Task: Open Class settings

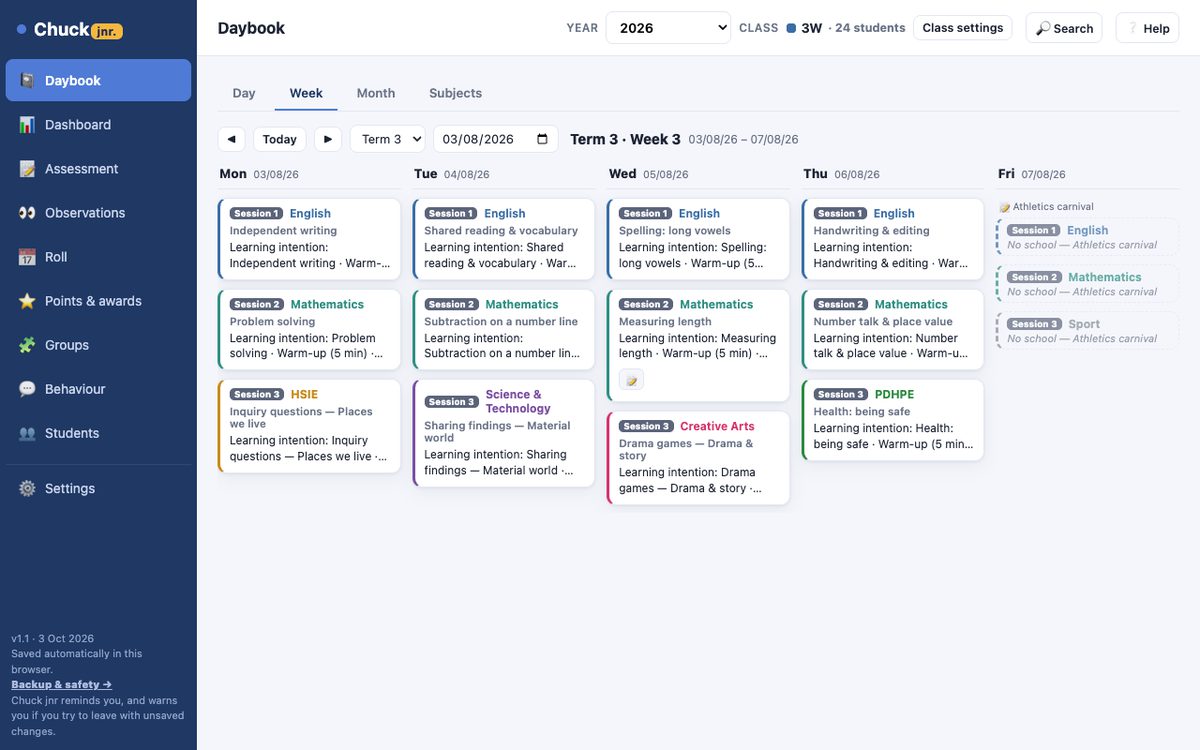Action: coord(962,28)
